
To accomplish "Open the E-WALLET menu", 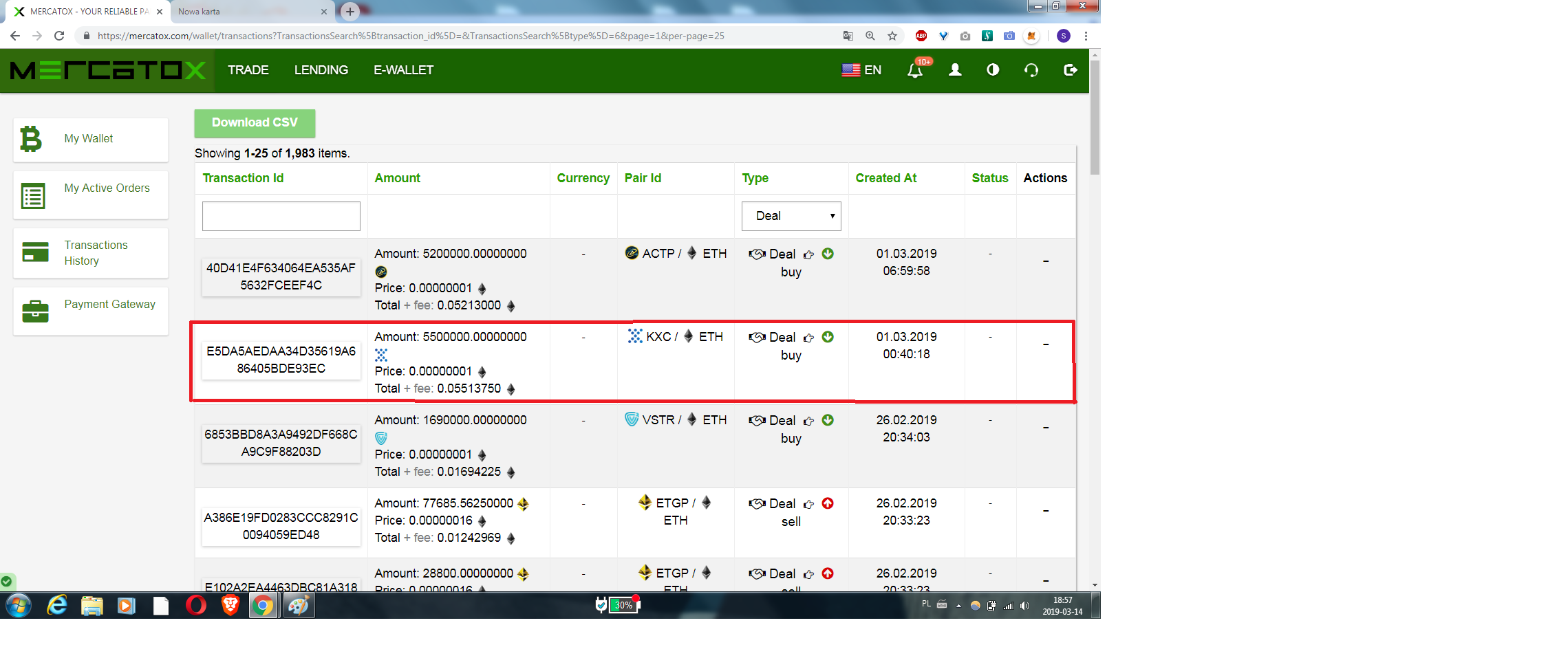I will (x=404, y=70).
